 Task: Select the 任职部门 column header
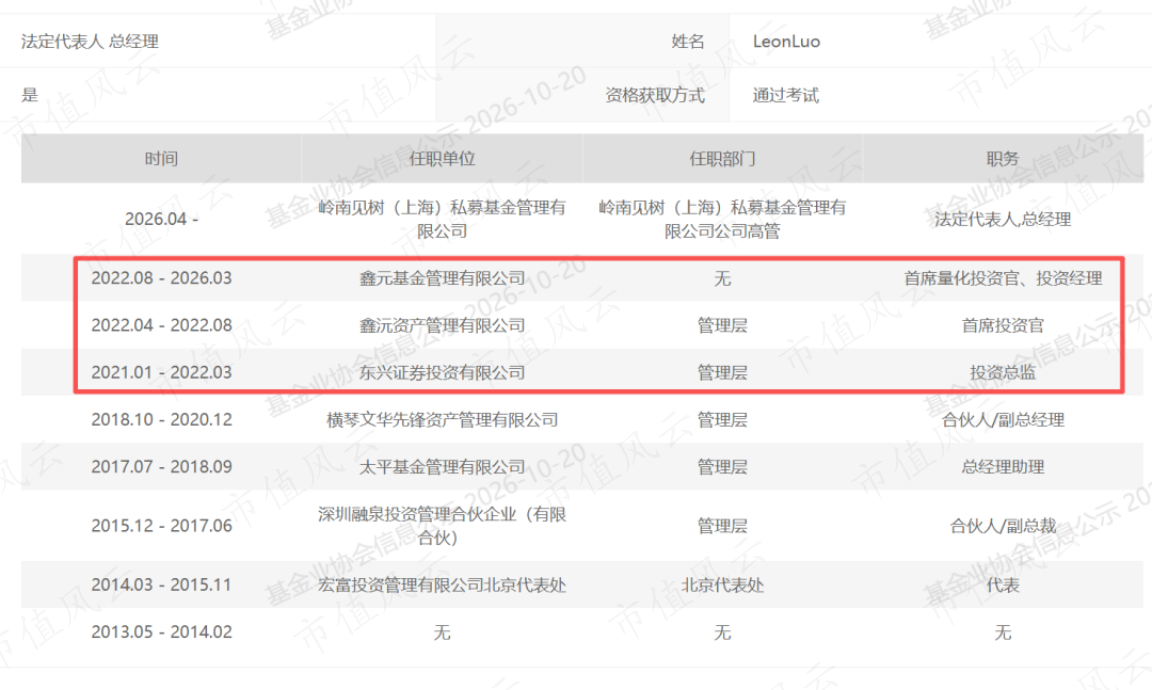[722, 159]
